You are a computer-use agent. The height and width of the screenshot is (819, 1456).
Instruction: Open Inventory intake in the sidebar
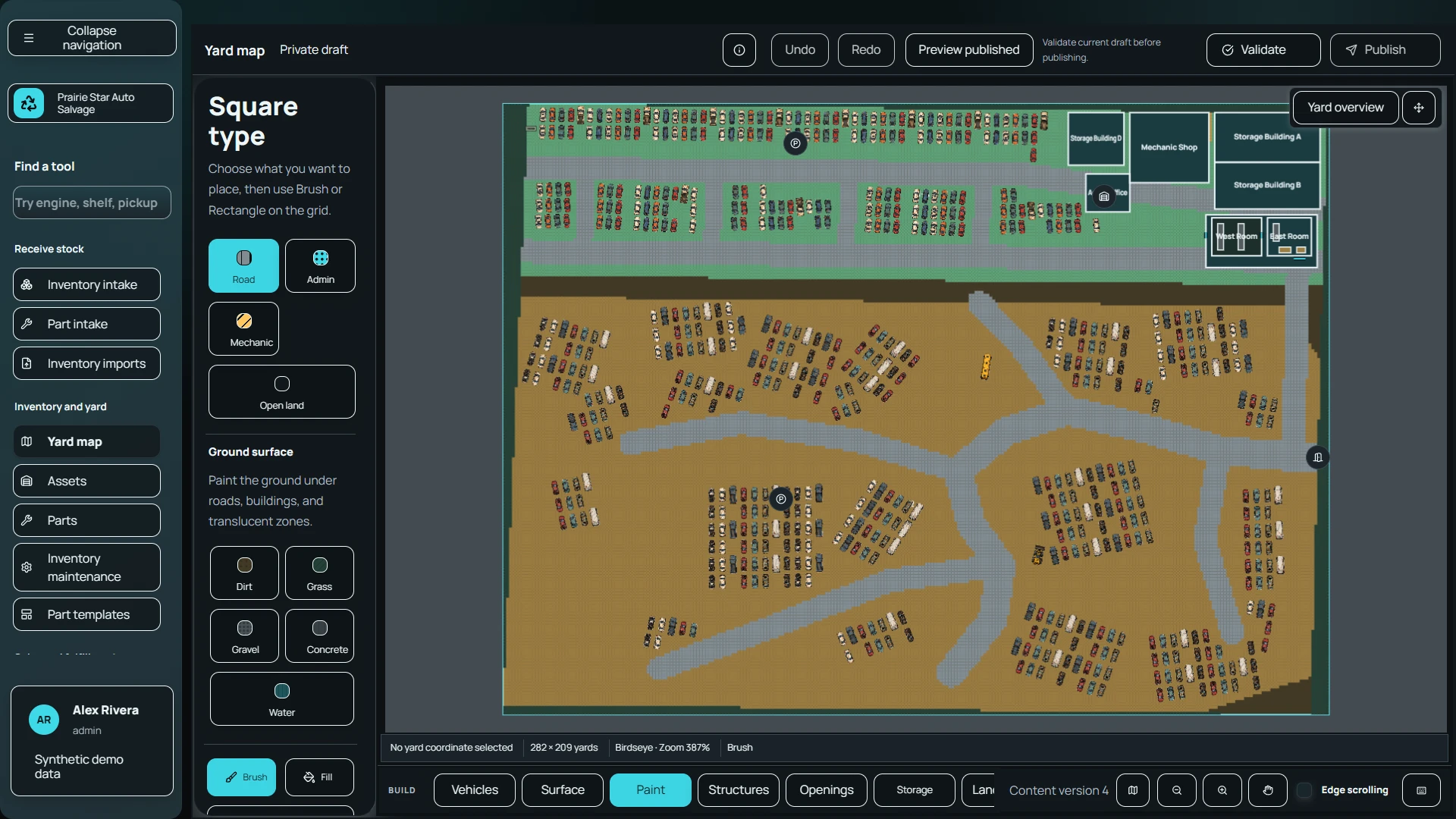coord(86,284)
